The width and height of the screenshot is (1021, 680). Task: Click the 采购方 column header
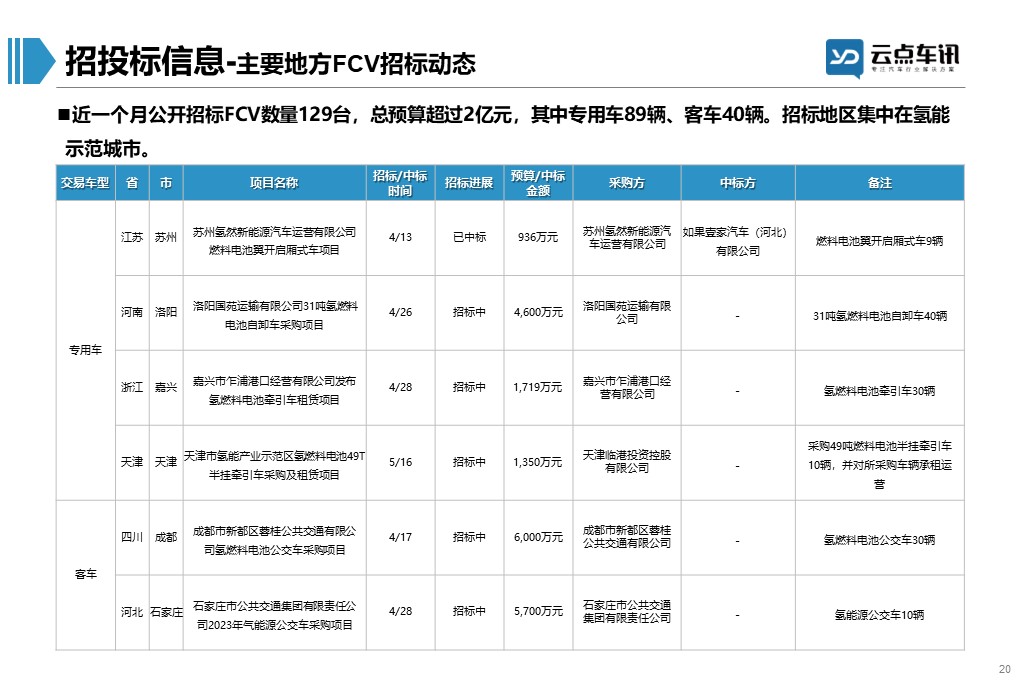pyautogui.click(x=626, y=183)
